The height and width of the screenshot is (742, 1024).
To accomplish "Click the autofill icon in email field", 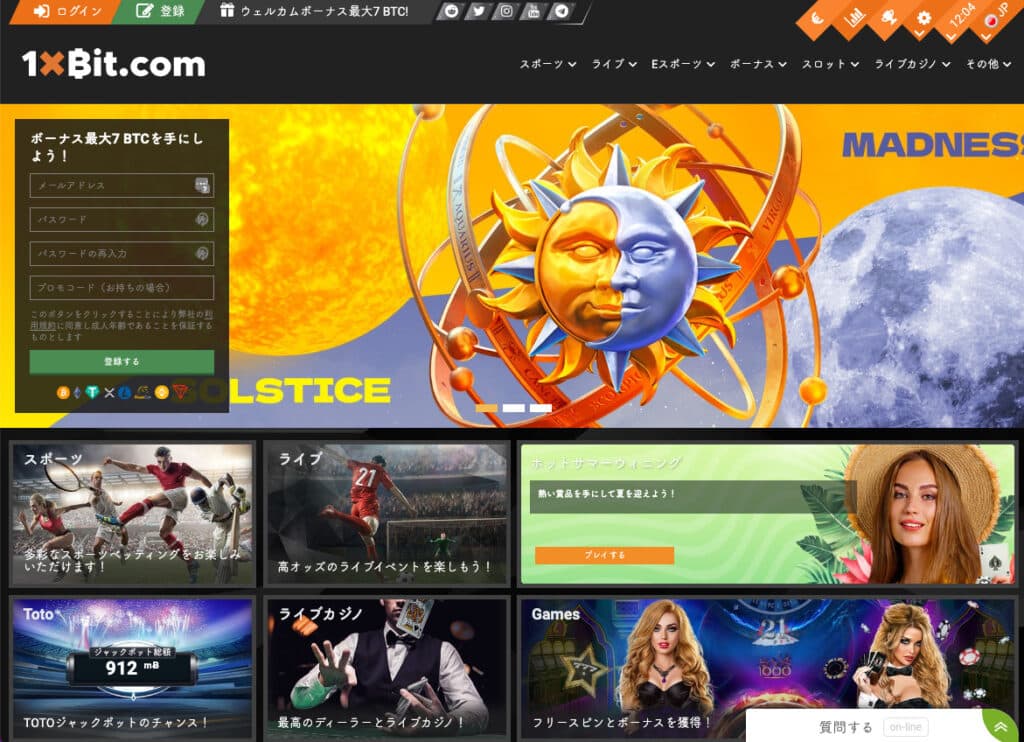I will point(202,186).
